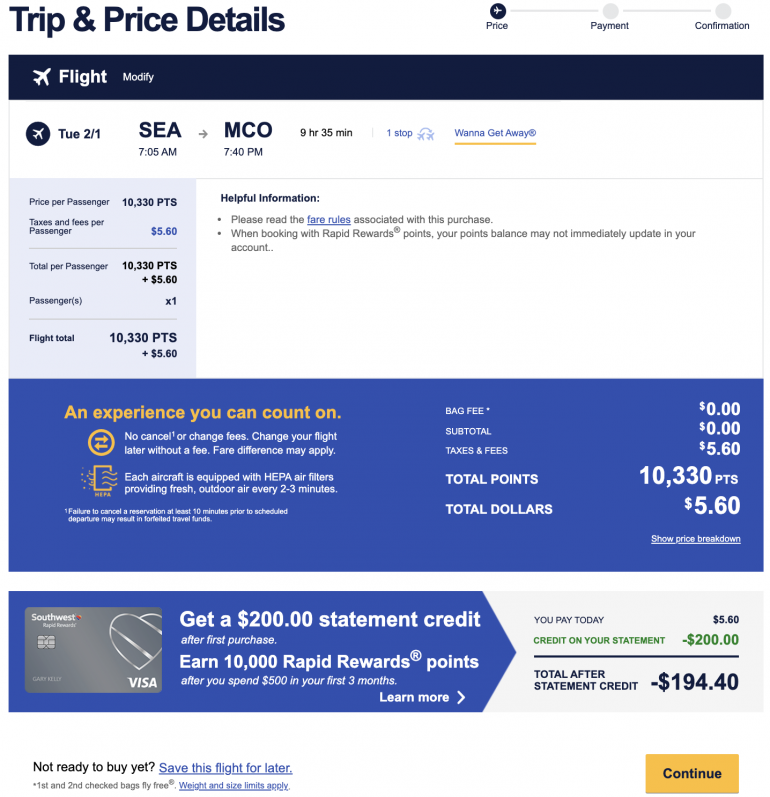770x797 pixels.
Task: Click the airplane icon in Flight header
Action: (x=41, y=77)
